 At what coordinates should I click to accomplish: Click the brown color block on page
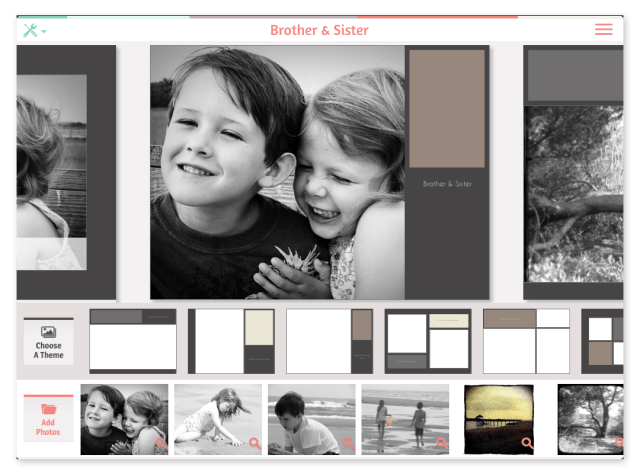click(447, 108)
